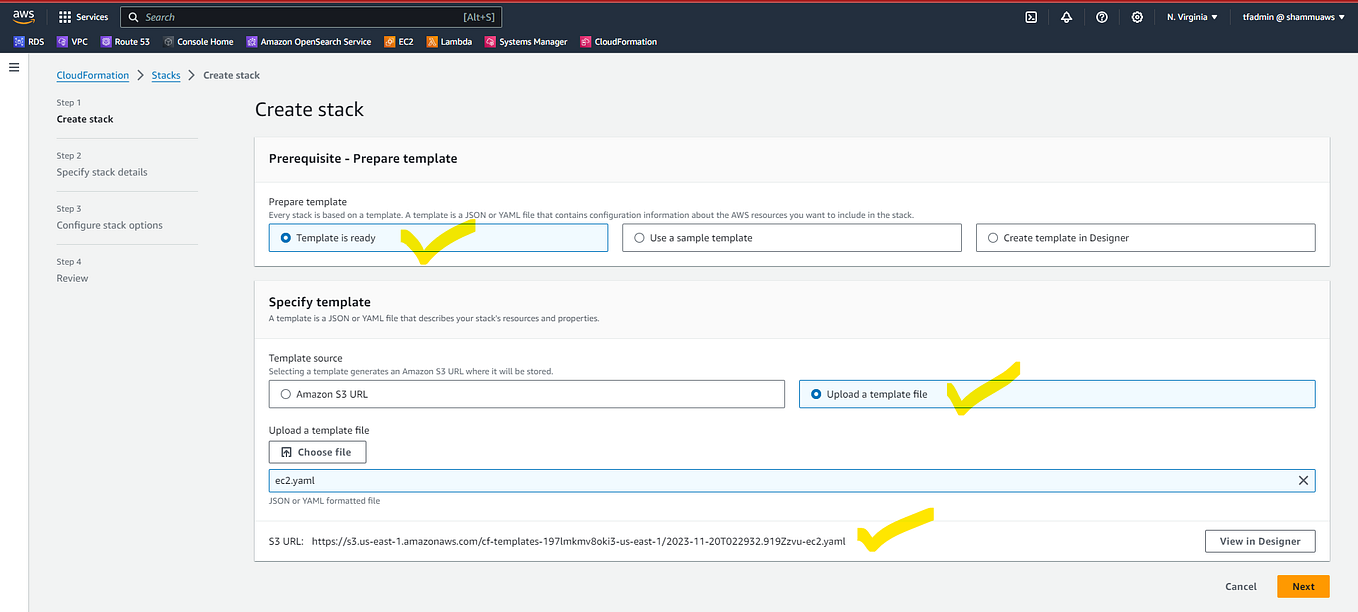Open the tfadmin account menu
Viewport: 1358px width, 612px height.
[1293, 17]
